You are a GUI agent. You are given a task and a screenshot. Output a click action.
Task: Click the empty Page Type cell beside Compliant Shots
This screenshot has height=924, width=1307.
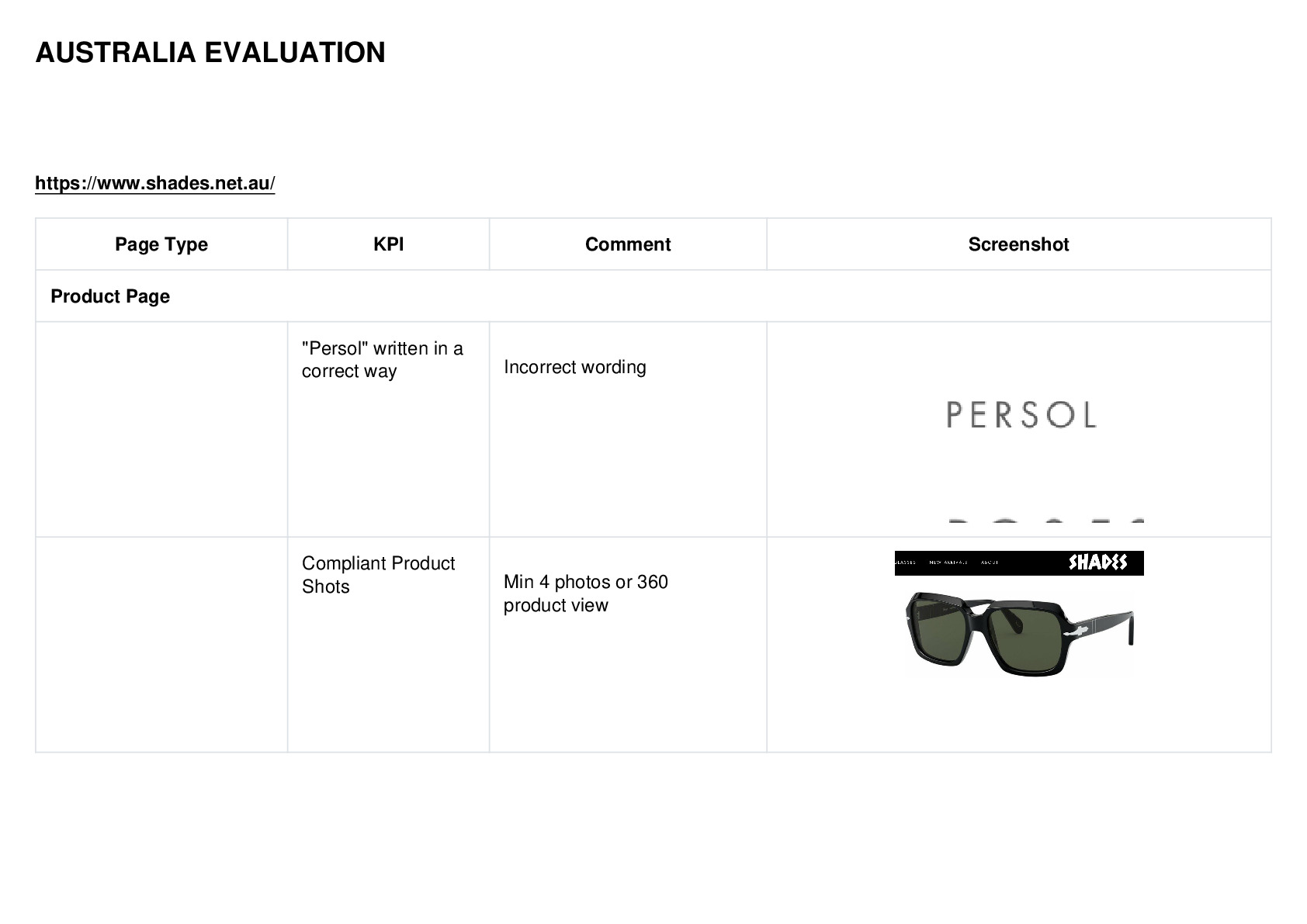[161, 644]
